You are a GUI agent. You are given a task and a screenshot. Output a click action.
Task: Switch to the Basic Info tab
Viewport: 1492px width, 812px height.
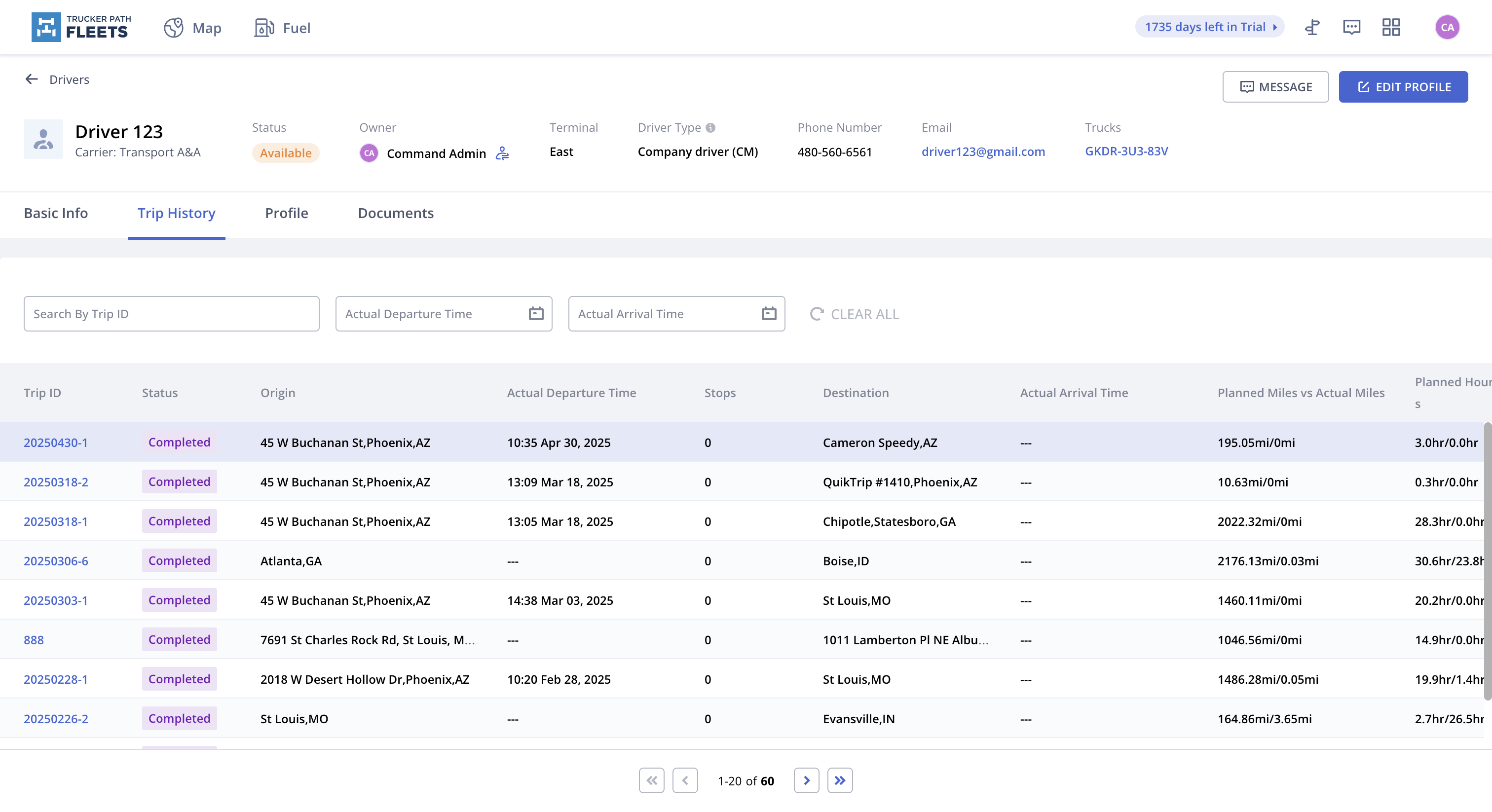pos(56,213)
